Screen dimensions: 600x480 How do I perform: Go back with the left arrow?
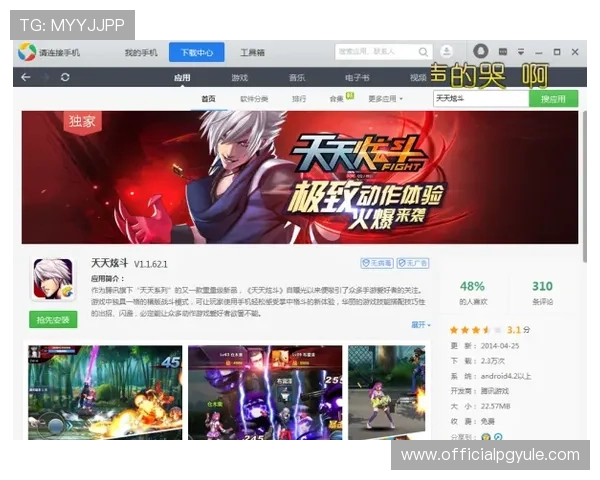pyautogui.click(x=26, y=77)
